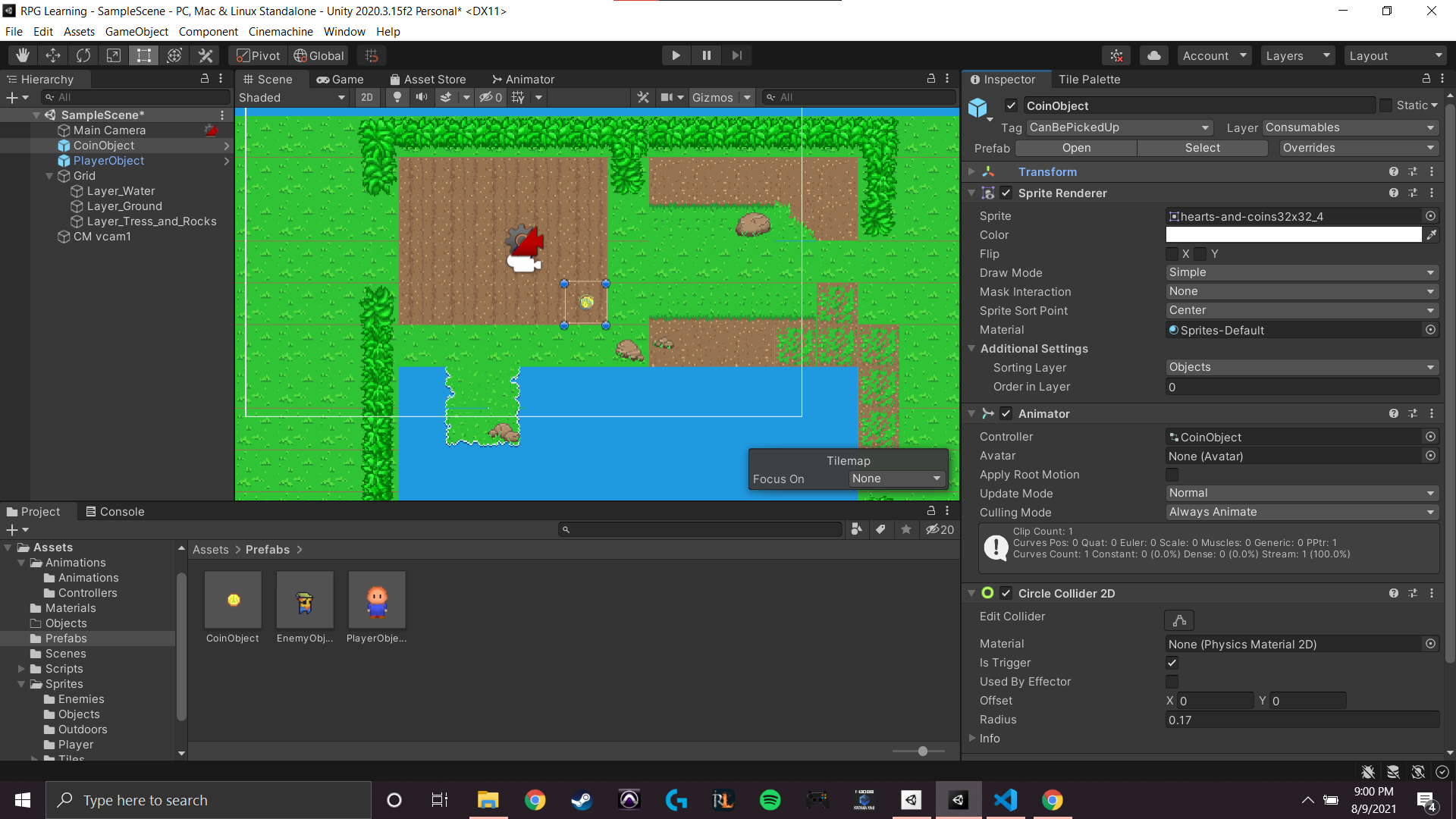Toggle the Sprite Renderer component checkbox
Image resolution: width=1456 pixels, height=819 pixels.
(x=1006, y=193)
